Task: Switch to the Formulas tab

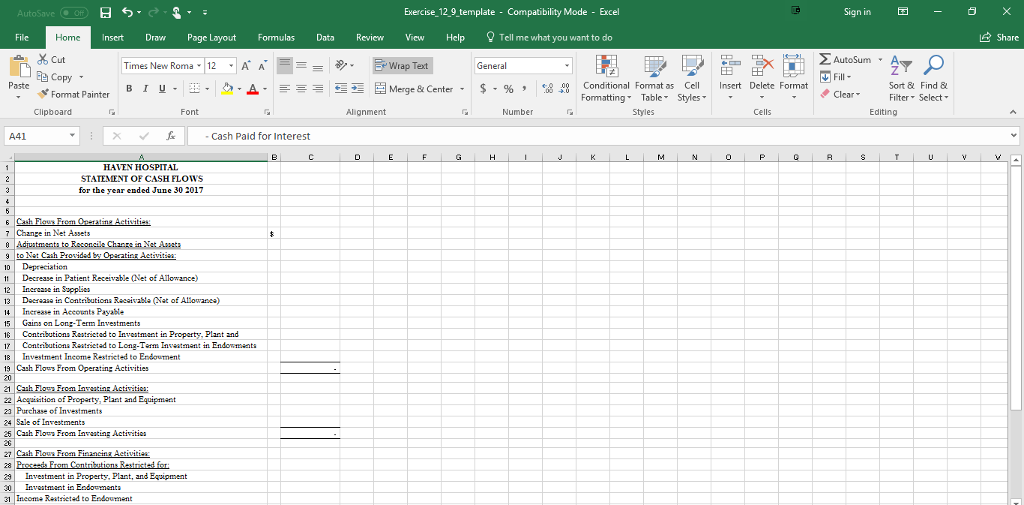Action: coord(276,38)
